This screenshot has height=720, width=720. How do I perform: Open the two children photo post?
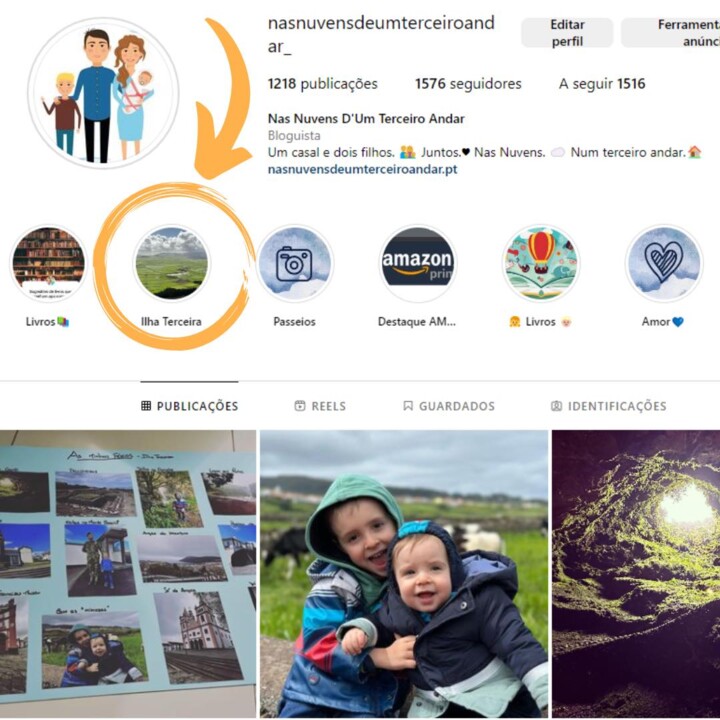coord(404,574)
